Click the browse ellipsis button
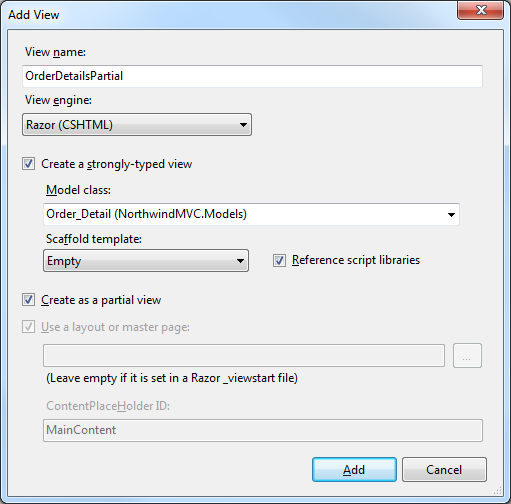 (x=467, y=356)
